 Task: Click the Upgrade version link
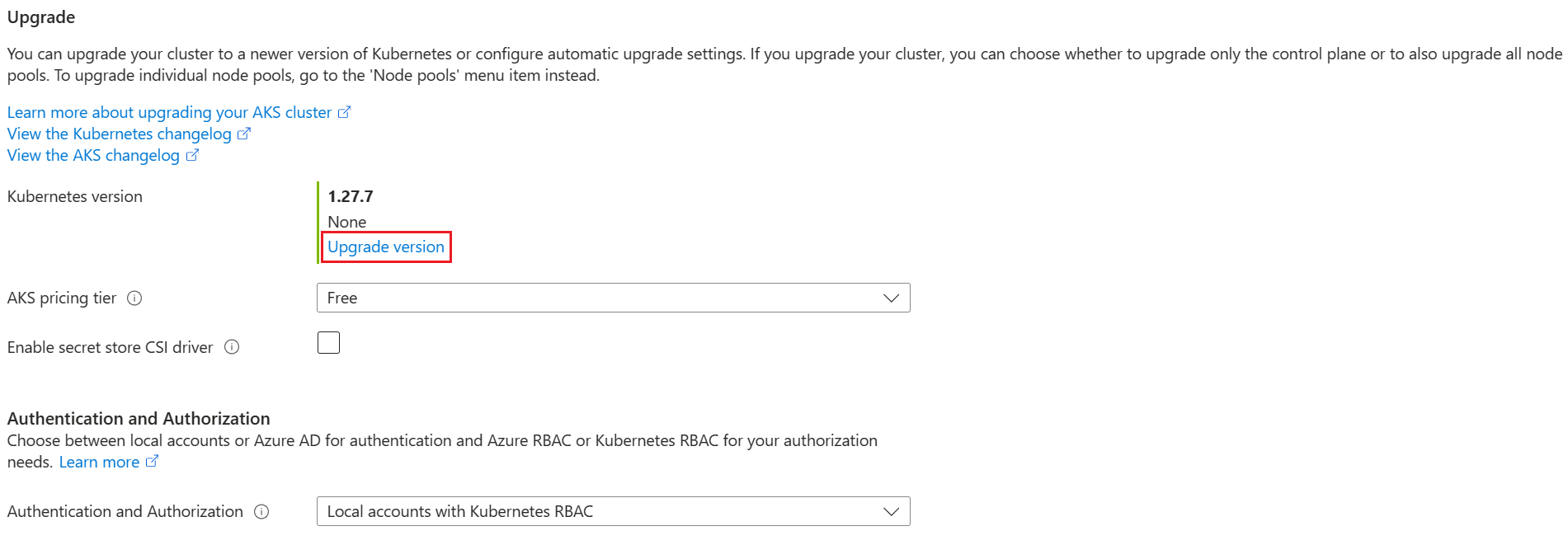pyautogui.click(x=386, y=247)
